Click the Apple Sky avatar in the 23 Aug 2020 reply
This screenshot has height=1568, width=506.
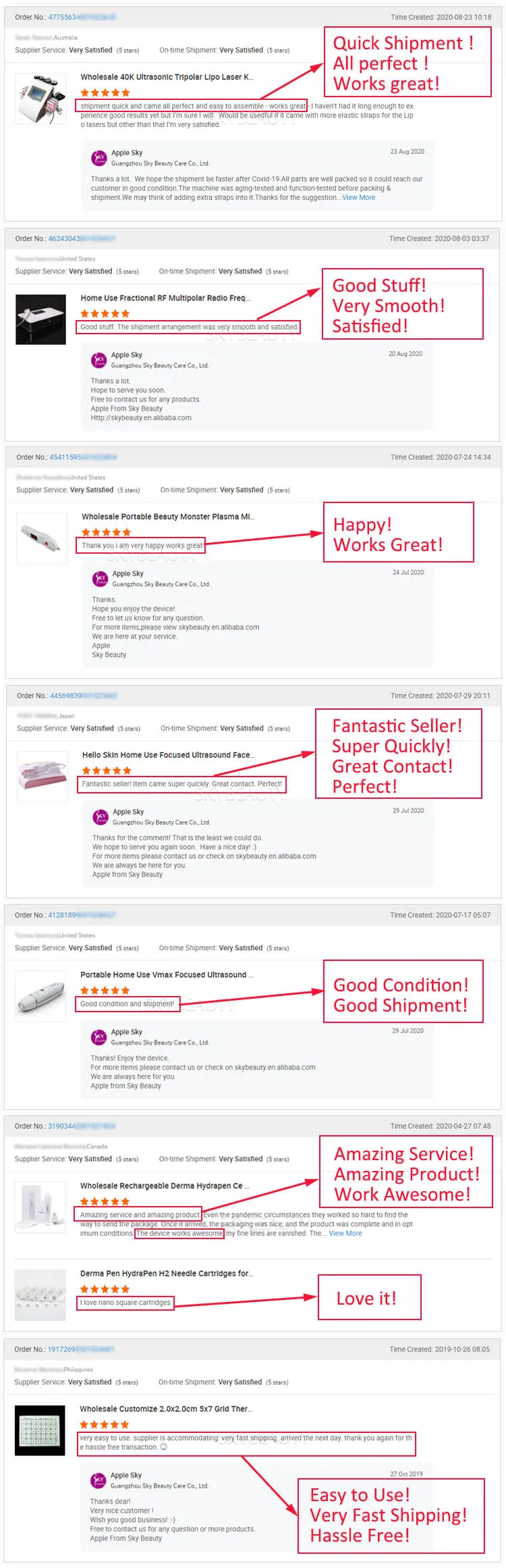tap(99, 158)
